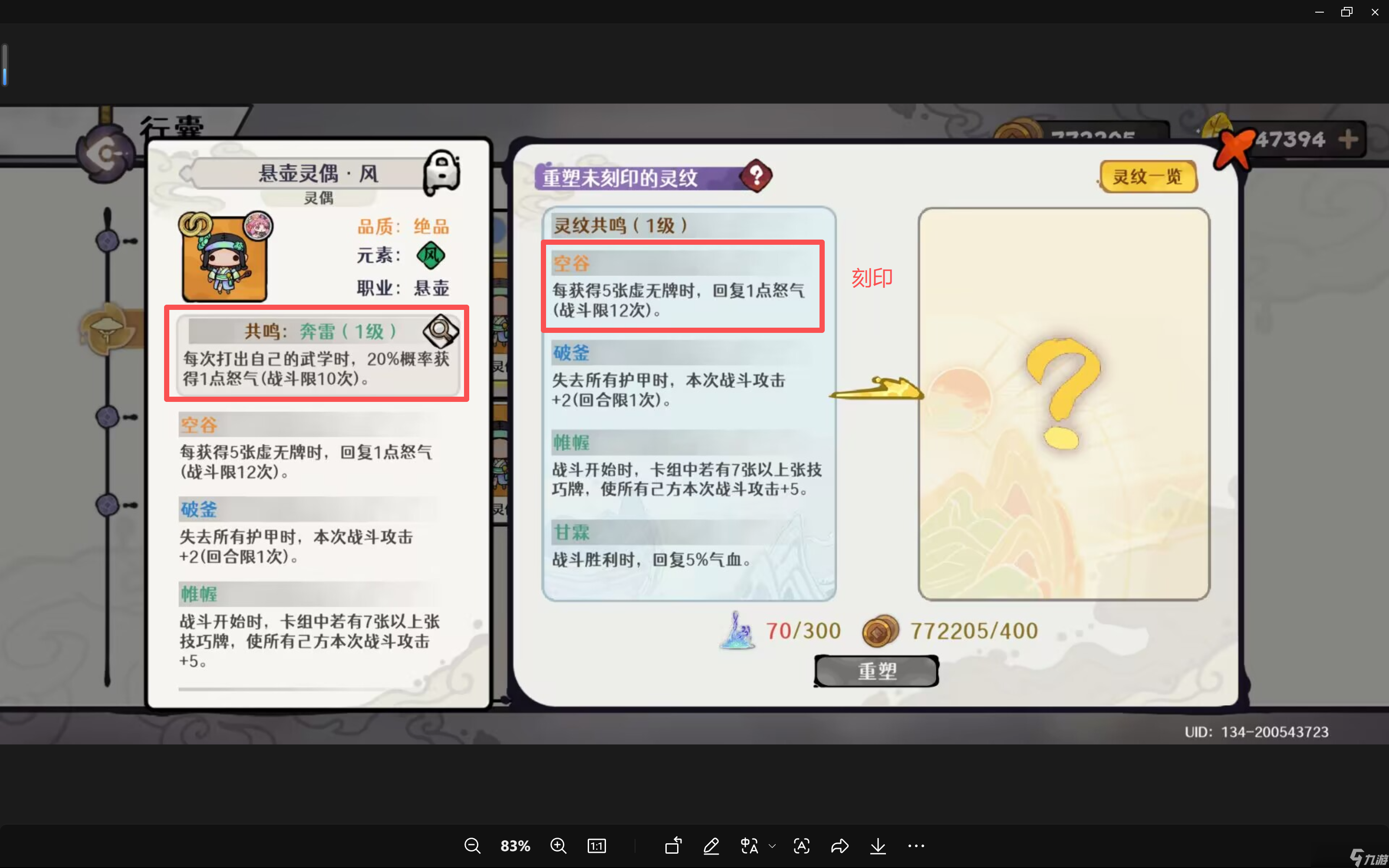Zoom in using the magnifier-plus icon
This screenshot has width=1389, height=868.
click(559, 845)
